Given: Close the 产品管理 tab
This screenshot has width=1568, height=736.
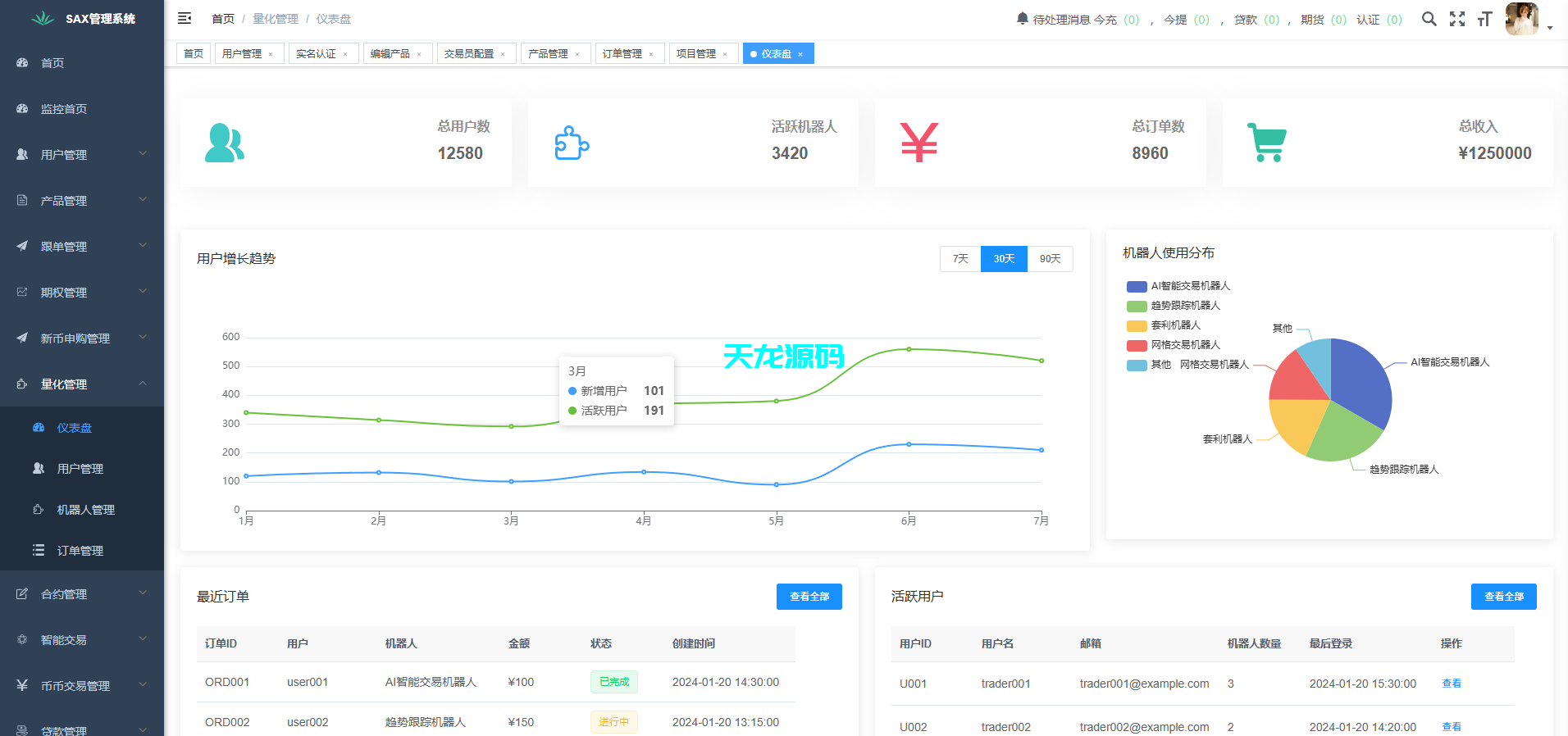Looking at the screenshot, I should pos(577,54).
